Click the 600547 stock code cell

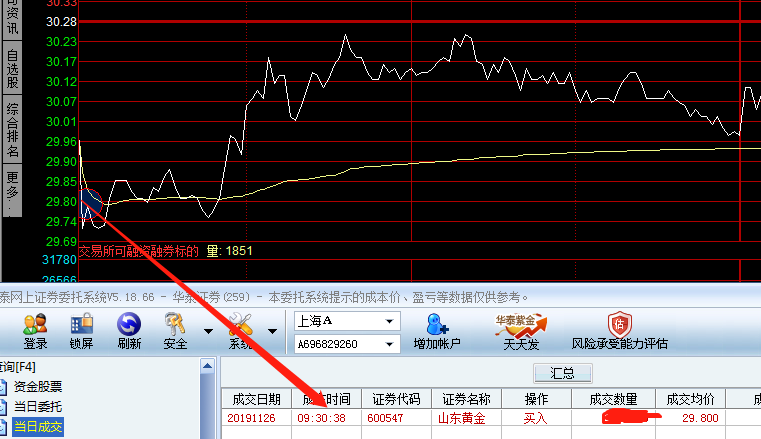point(385,418)
